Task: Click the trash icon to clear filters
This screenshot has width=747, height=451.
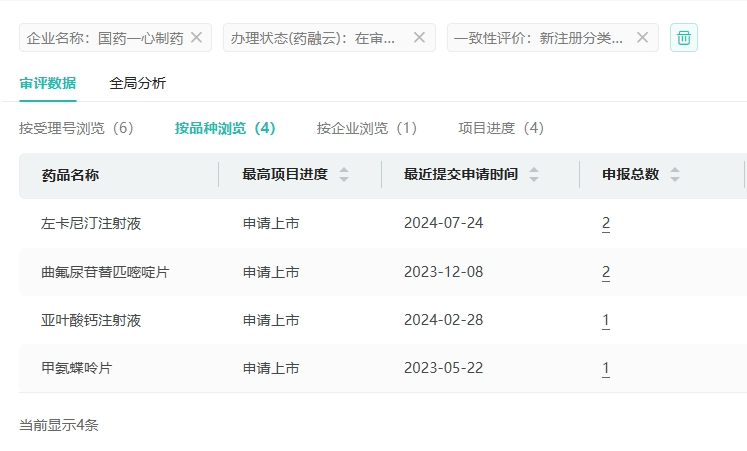Action: point(684,38)
